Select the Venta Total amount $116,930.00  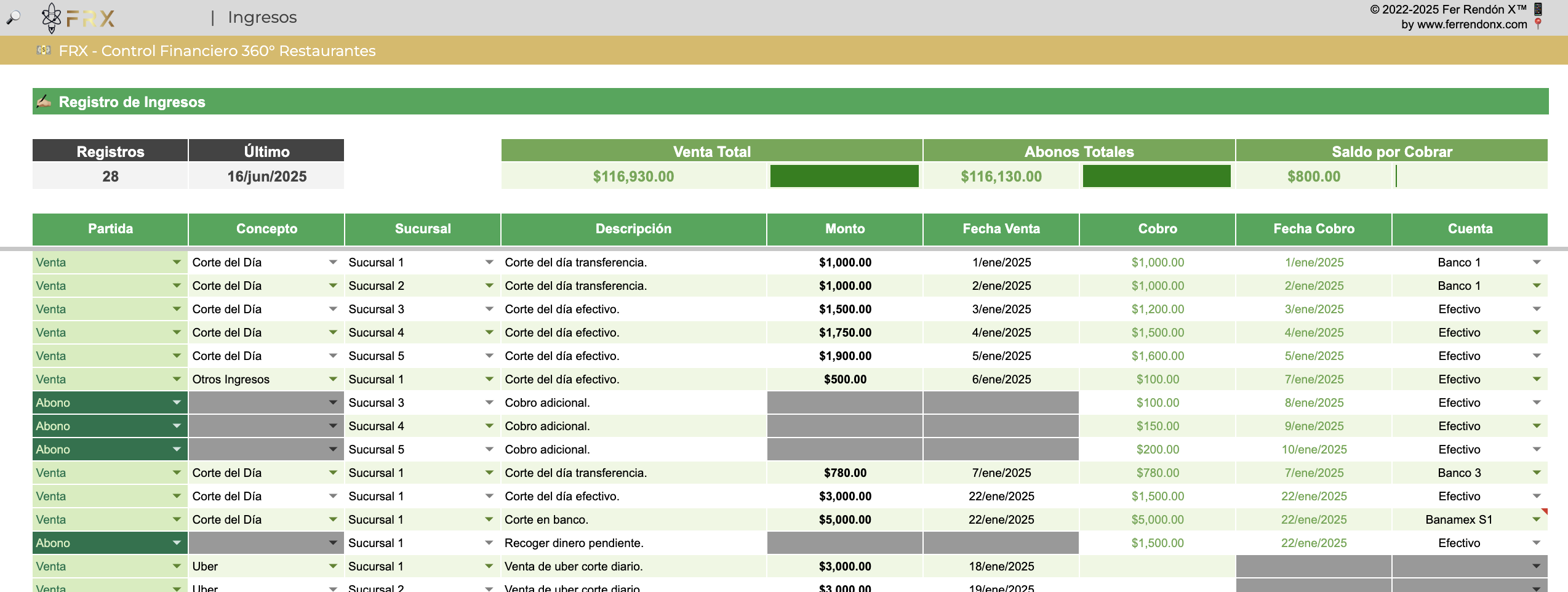coord(633,176)
